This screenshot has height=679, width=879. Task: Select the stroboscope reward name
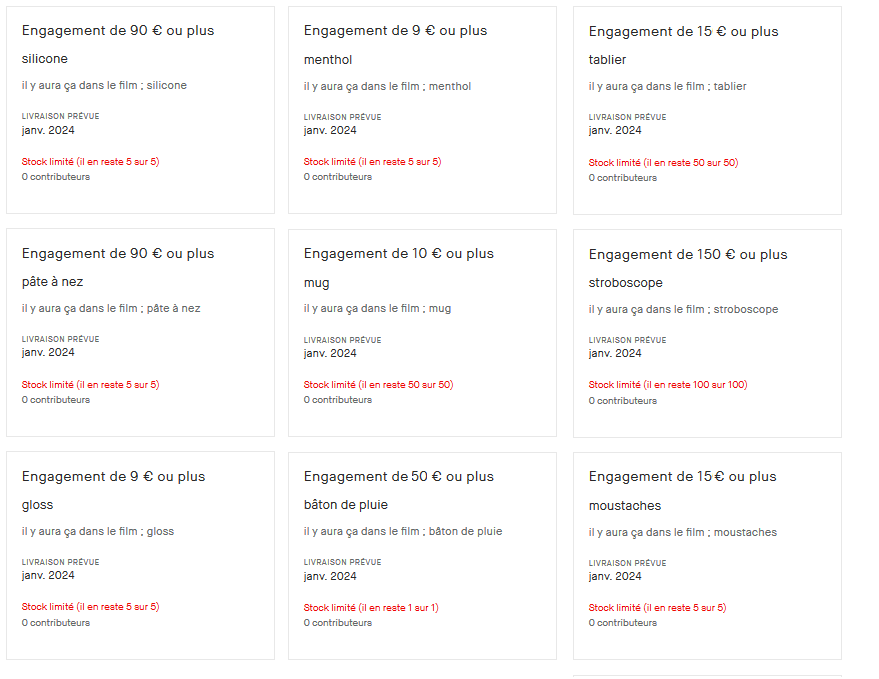625,283
